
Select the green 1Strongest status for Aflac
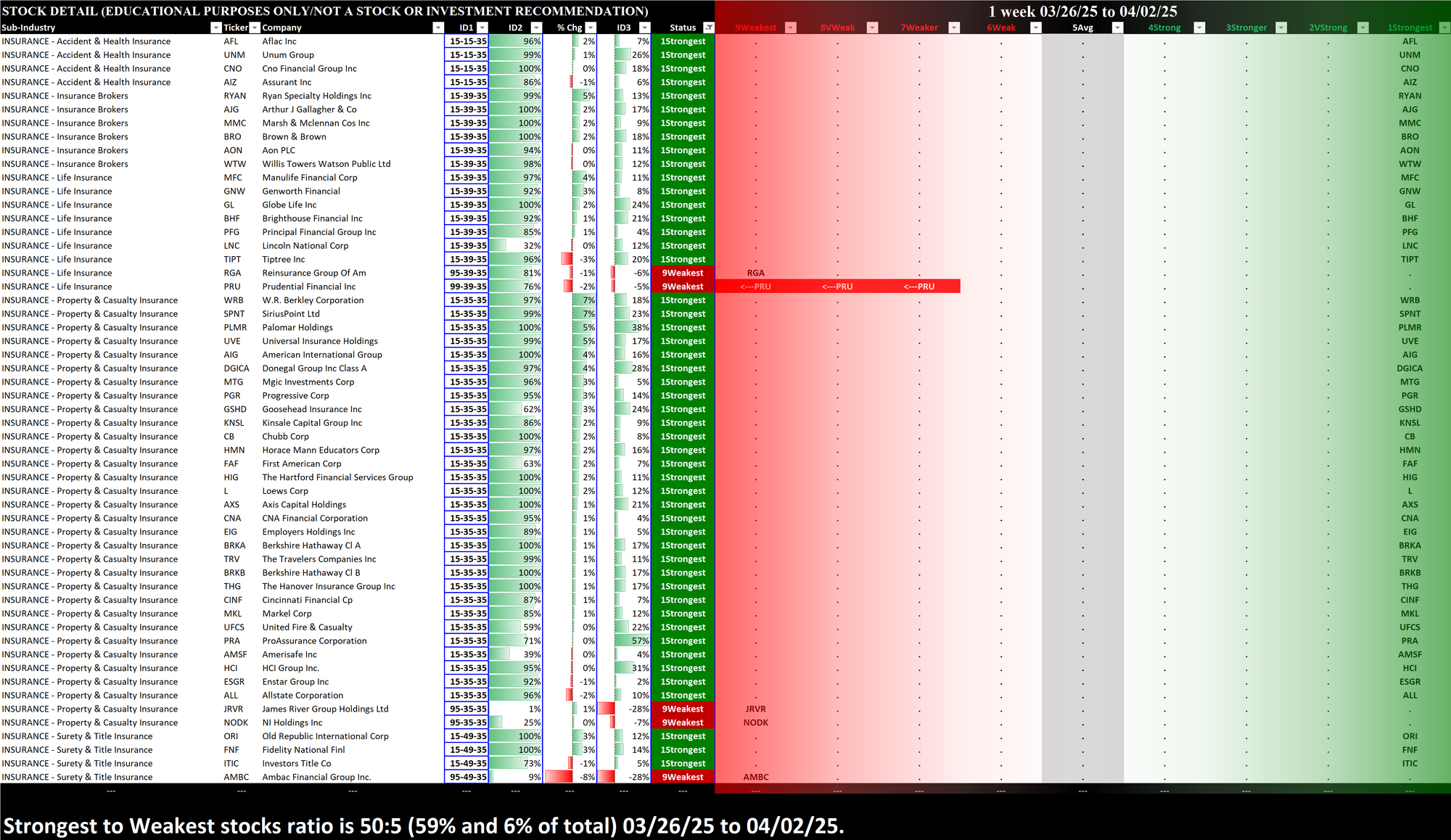pyautogui.click(x=682, y=41)
